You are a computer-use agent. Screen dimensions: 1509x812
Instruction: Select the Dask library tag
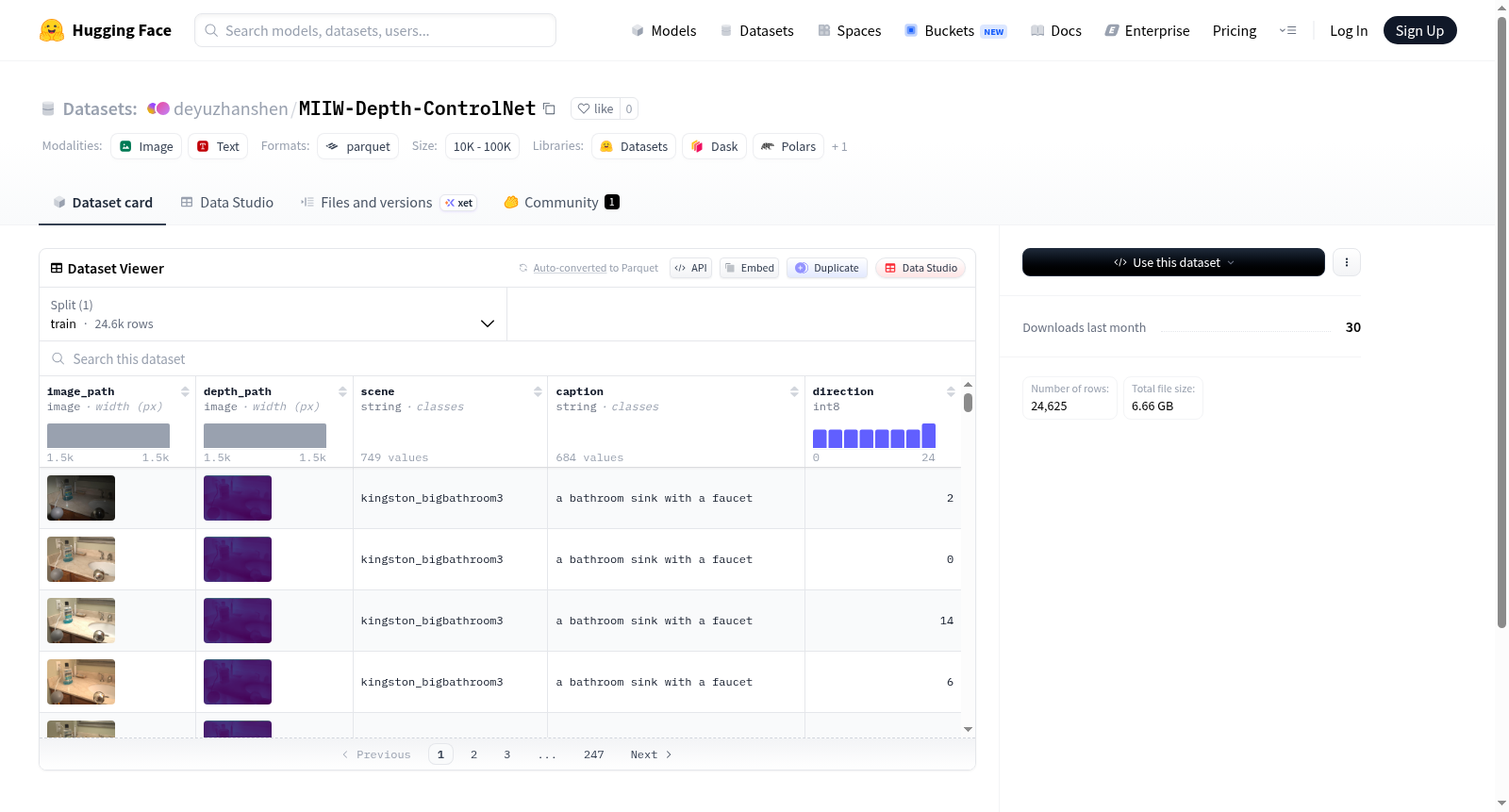pyautogui.click(x=714, y=146)
